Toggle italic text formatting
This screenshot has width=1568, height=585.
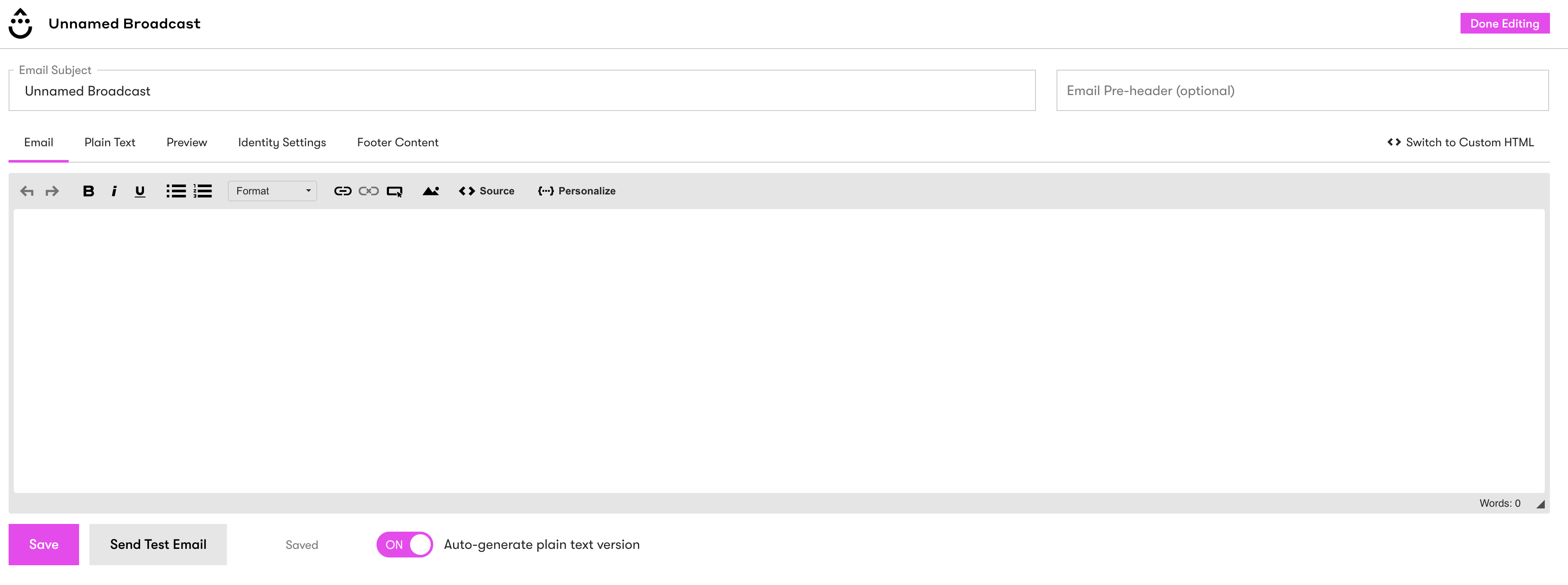(x=114, y=191)
